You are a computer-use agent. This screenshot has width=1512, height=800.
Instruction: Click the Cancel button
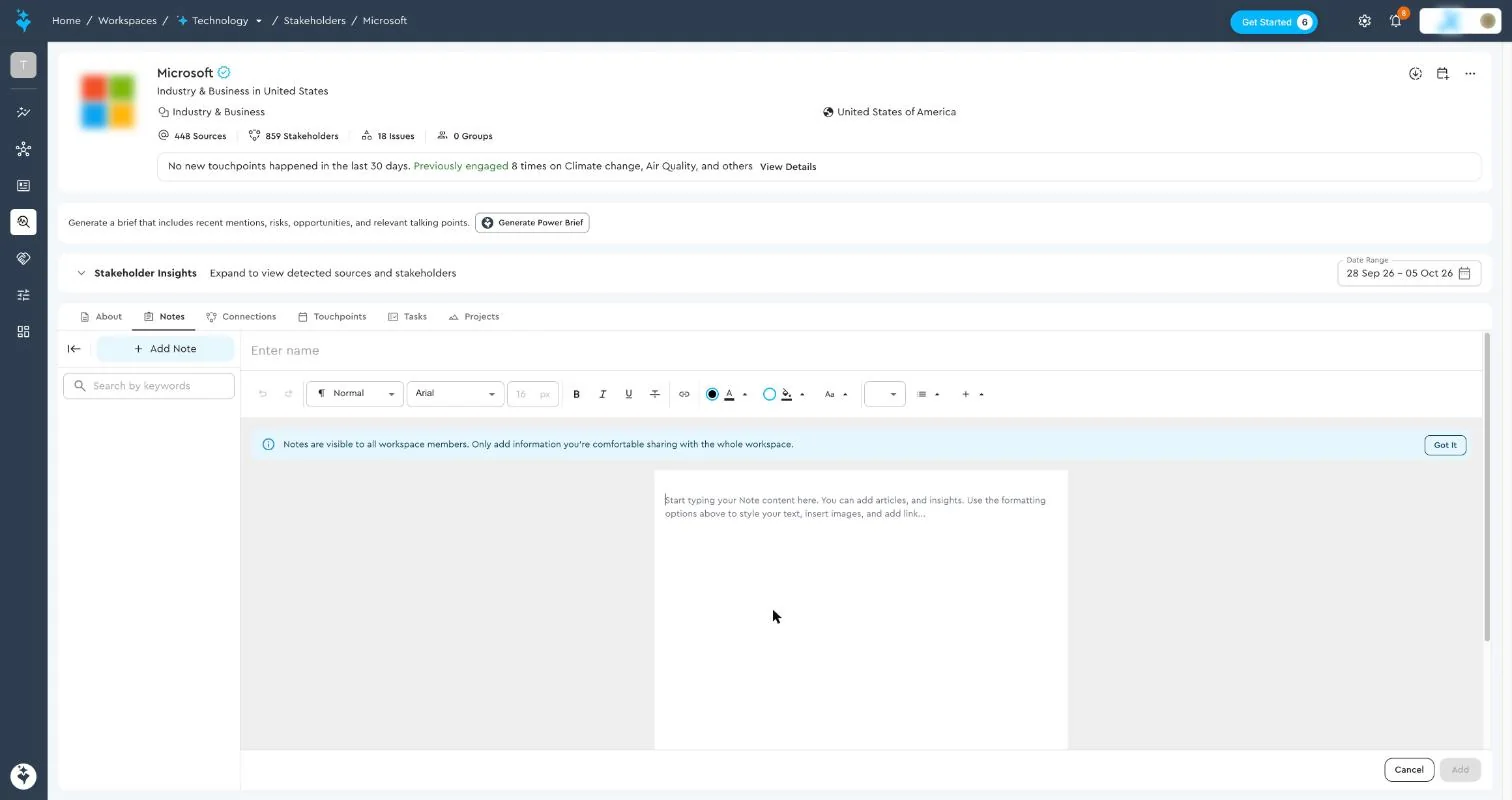pyautogui.click(x=1409, y=770)
